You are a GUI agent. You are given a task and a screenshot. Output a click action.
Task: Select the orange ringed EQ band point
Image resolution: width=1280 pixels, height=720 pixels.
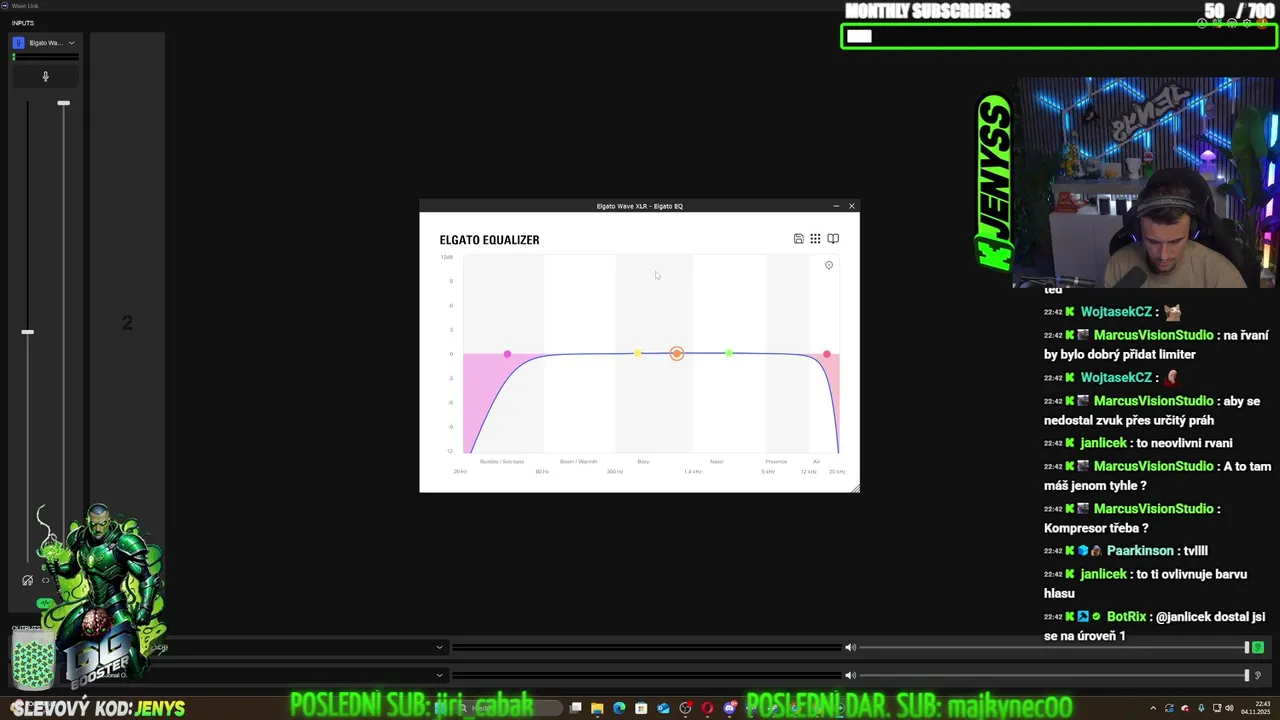point(677,354)
